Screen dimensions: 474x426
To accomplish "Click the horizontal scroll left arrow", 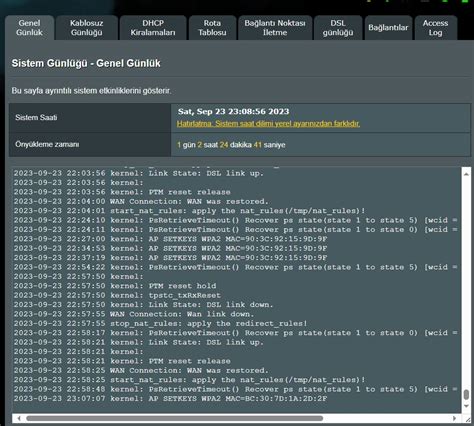I will pos(19,418).
